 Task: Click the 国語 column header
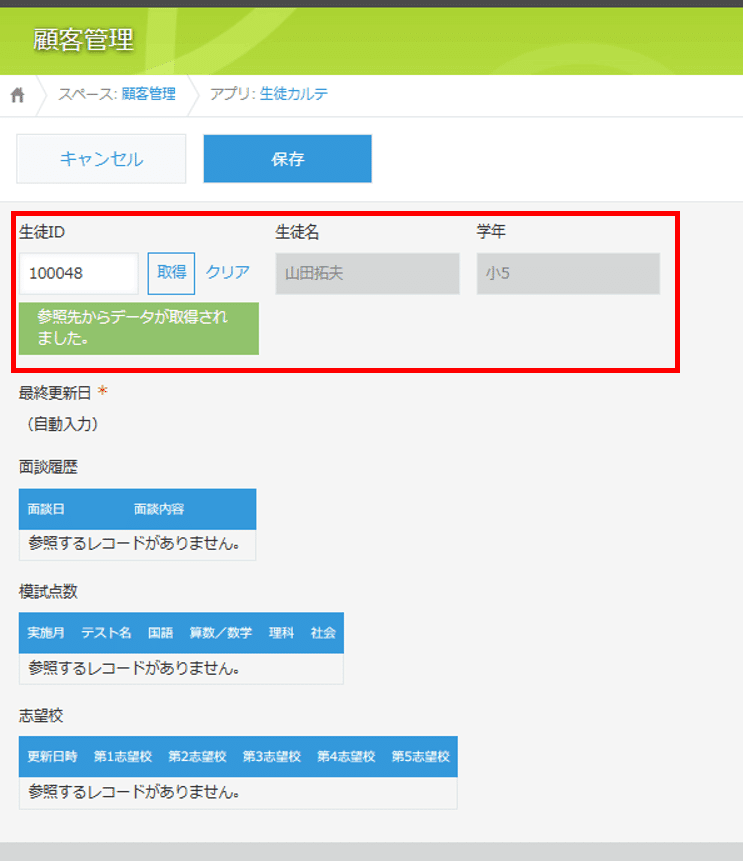pyautogui.click(x=160, y=633)
